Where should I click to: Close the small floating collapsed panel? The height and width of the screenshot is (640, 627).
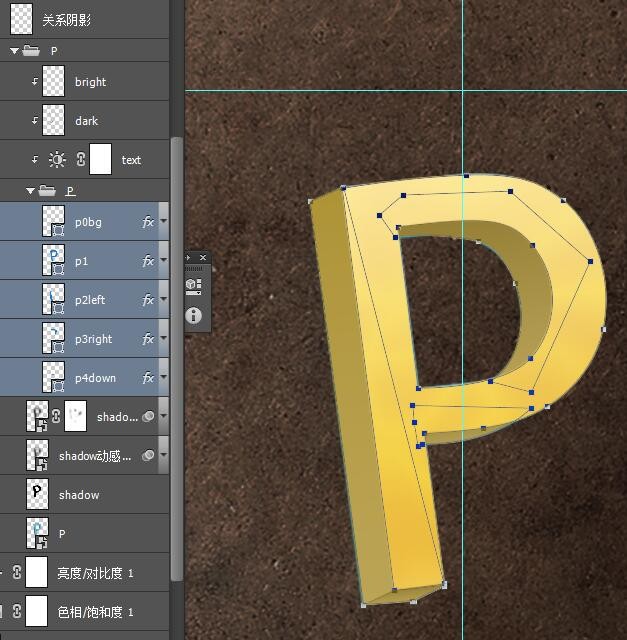[x=203, y=258]
